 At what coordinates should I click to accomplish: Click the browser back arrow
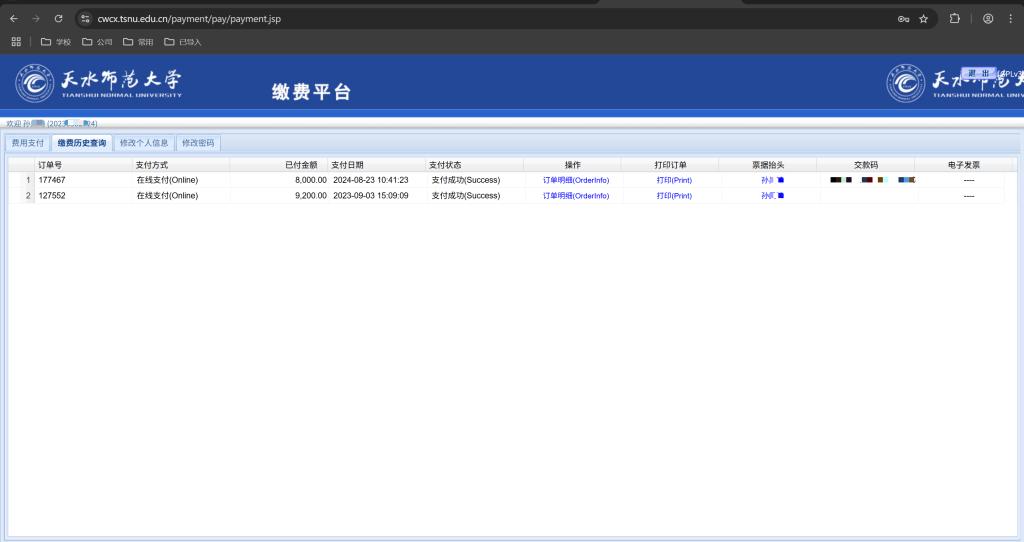click(x=14, y=18)
